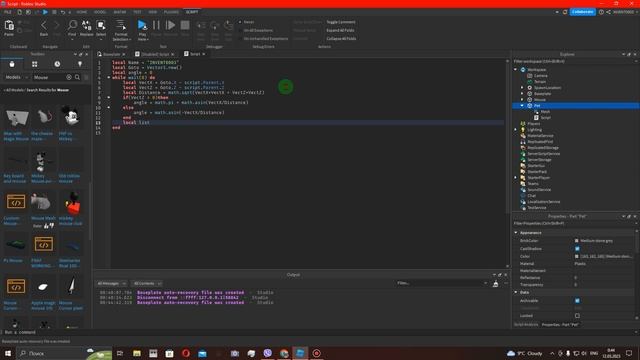The height and width of the screenshot is (360, 640).
Task: Click the Run a command bar
Action: (320, 333)
